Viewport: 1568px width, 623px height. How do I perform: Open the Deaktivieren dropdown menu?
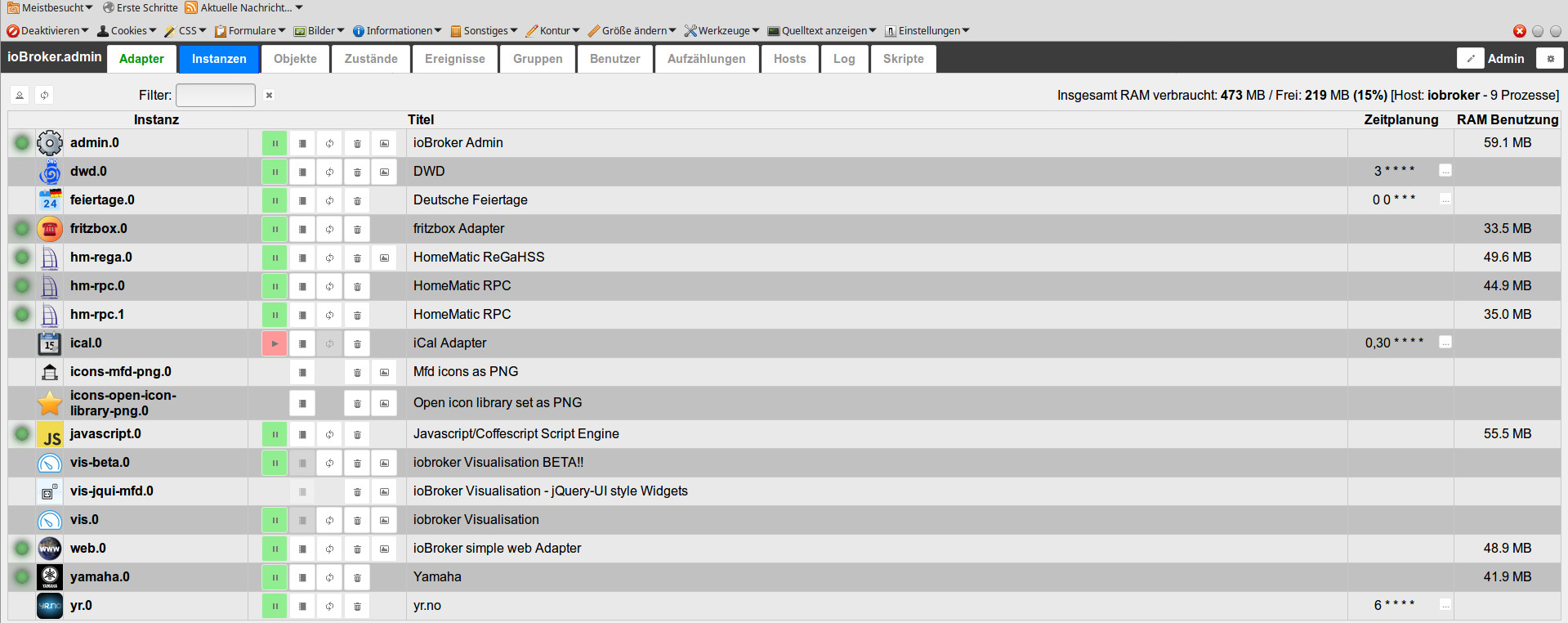[x=47, y=31]
